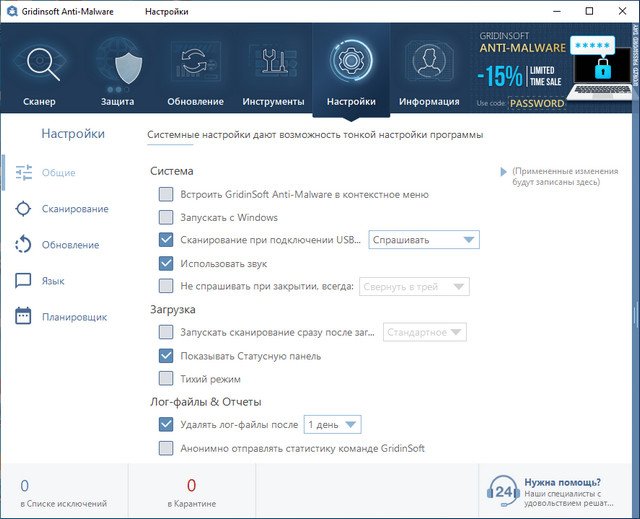Viewport: 640px width, 519px height.
Task: Click the Сканирование crosshair icon
Action: coord(23,208)
